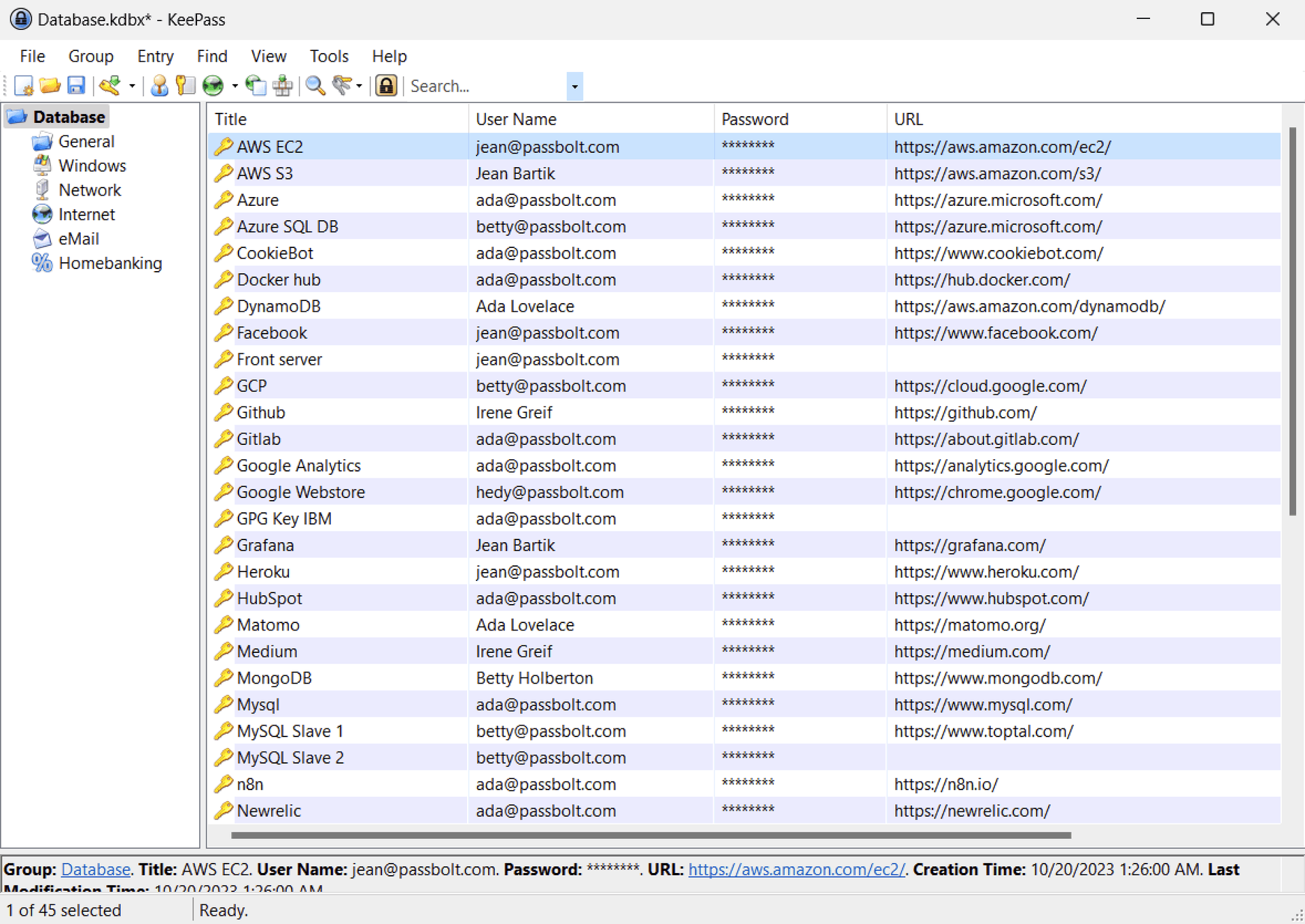
Task: Click the Show Entries keys icon
Action: (x=342, y=86)
